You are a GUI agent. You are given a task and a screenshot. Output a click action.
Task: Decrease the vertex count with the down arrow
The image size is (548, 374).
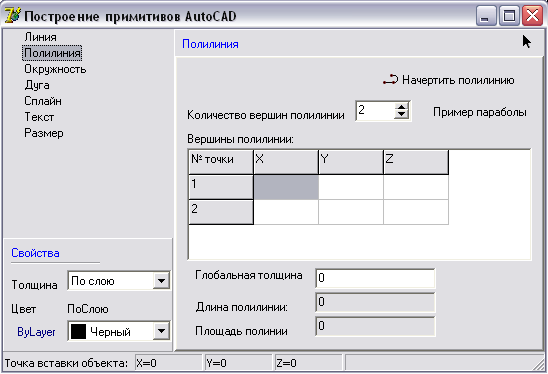[x=402, y=115]
